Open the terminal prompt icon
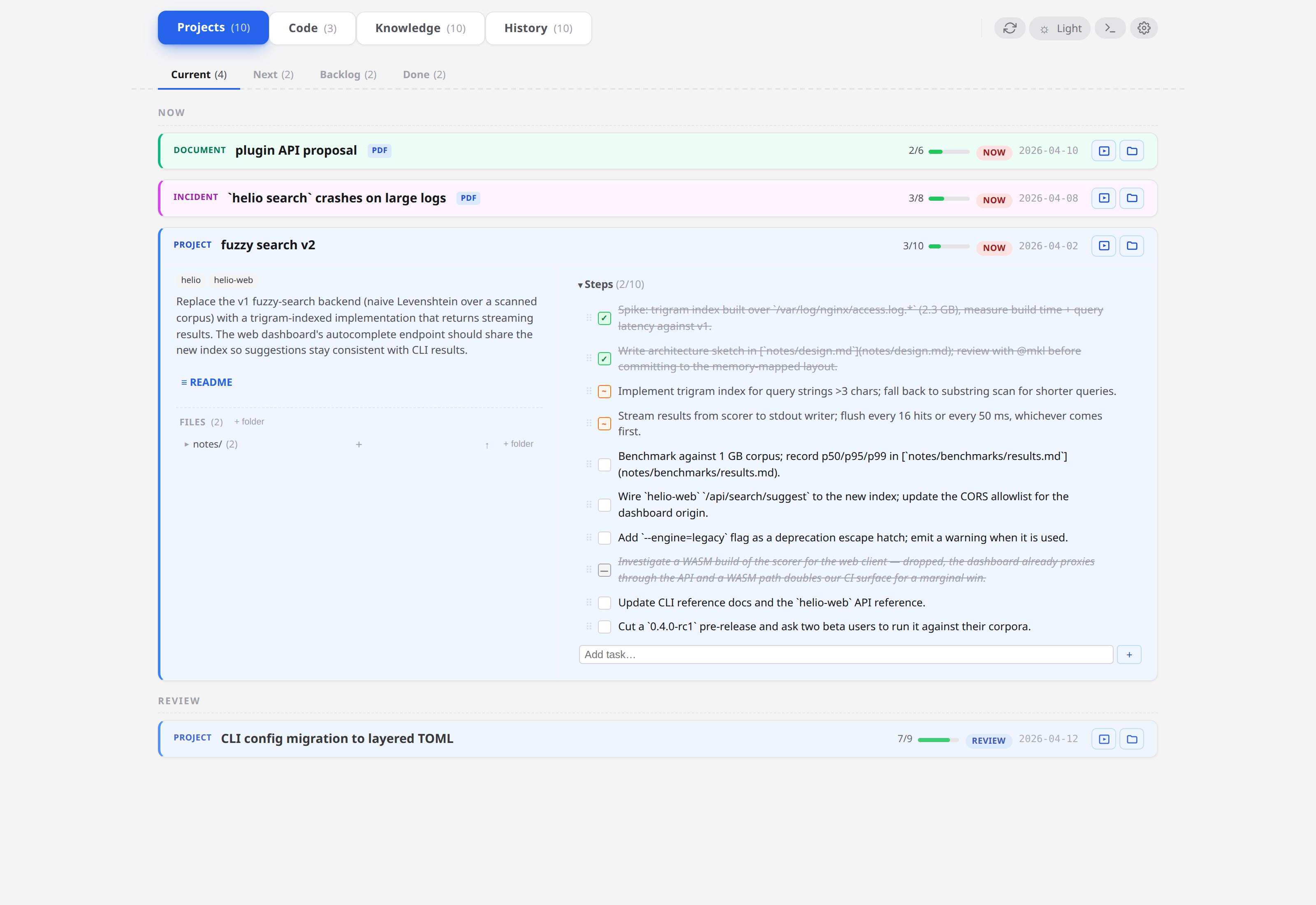Viewport: 1316px width, 905px height. (1110, 28)
